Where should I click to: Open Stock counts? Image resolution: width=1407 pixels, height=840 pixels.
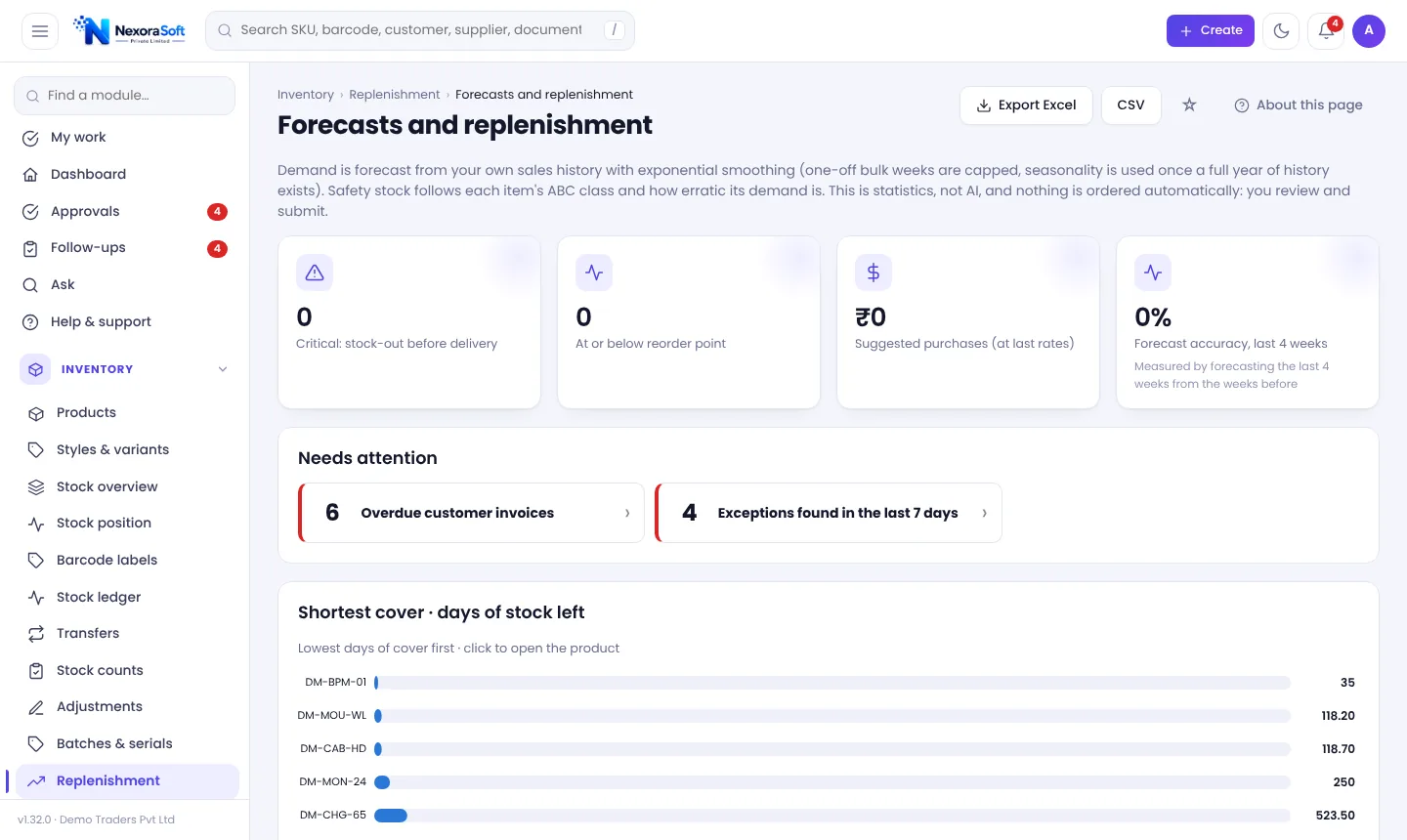tap(128, 671)
